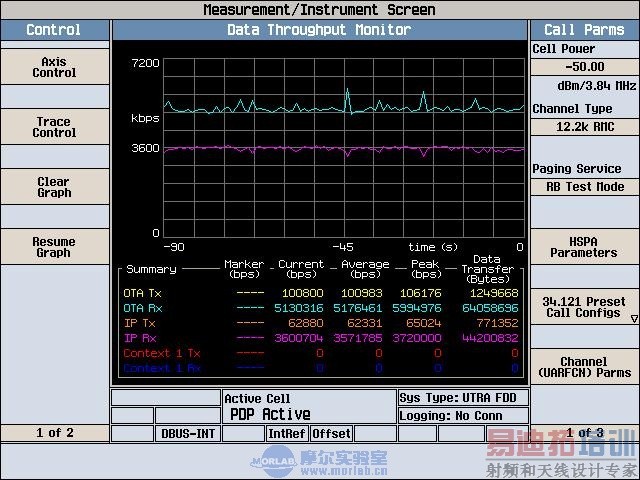Open the Trace Control menu
This screenshot has width=640, height=480.
coord(54,127)
